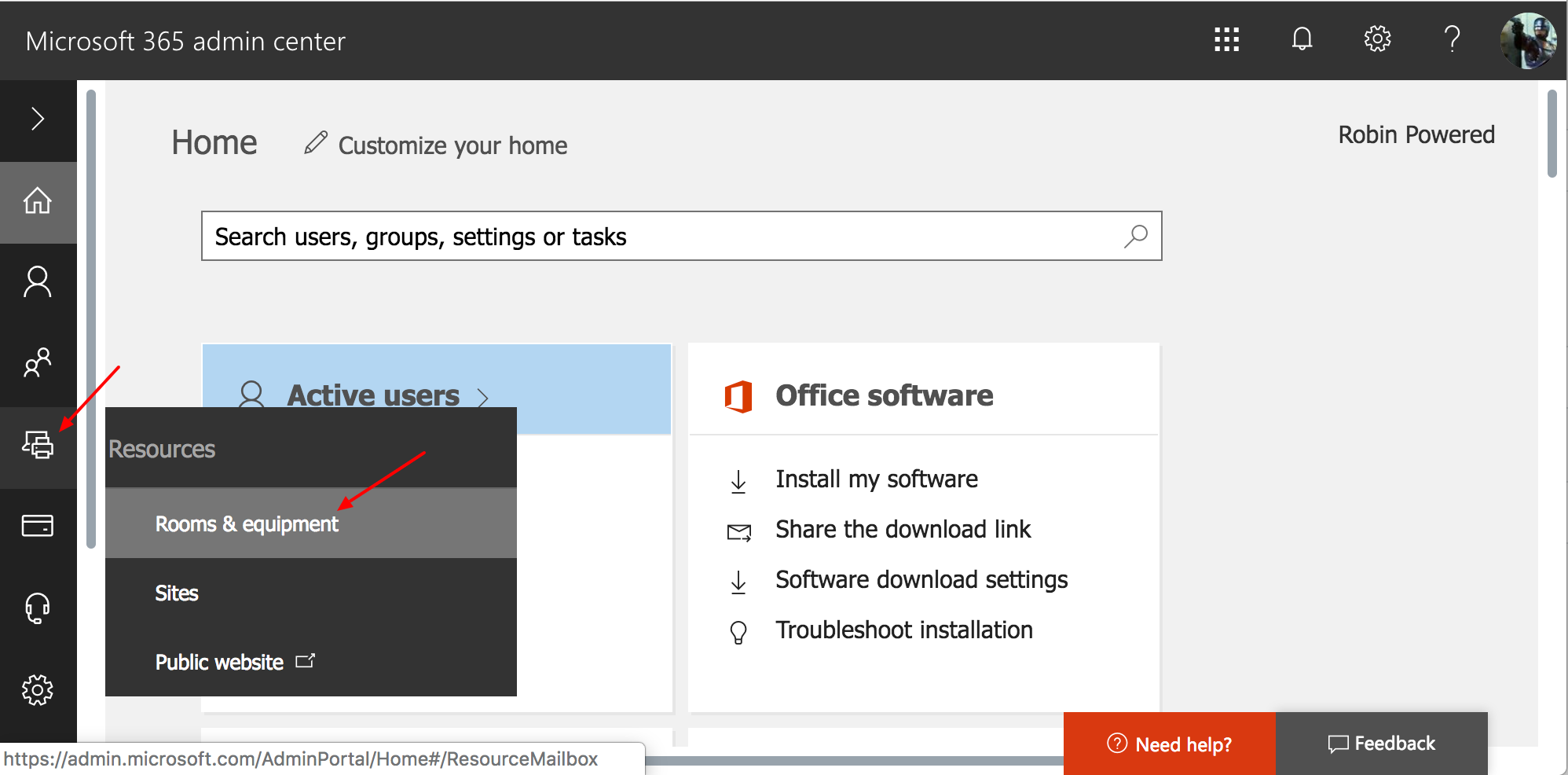This screenshot has height=775, width=1568.
Task: Click the sidebar vertical scrollbar
Action: pyautogui.click(x=91, y=319)
